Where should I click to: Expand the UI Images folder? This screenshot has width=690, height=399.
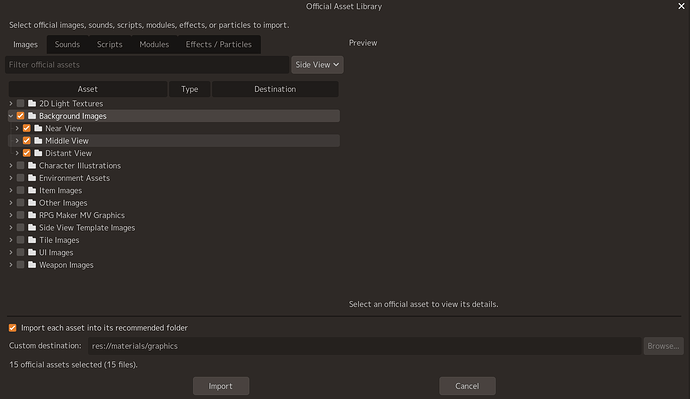(11, 252)
